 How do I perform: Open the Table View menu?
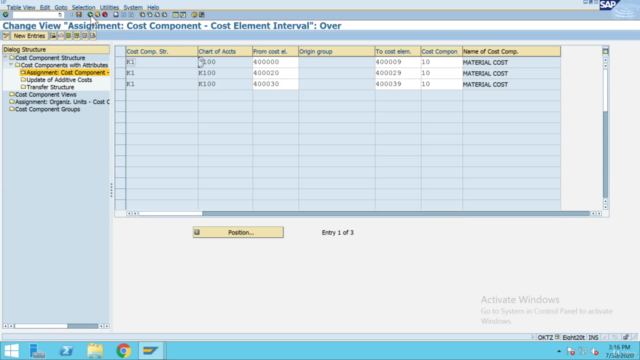point(21,7)
